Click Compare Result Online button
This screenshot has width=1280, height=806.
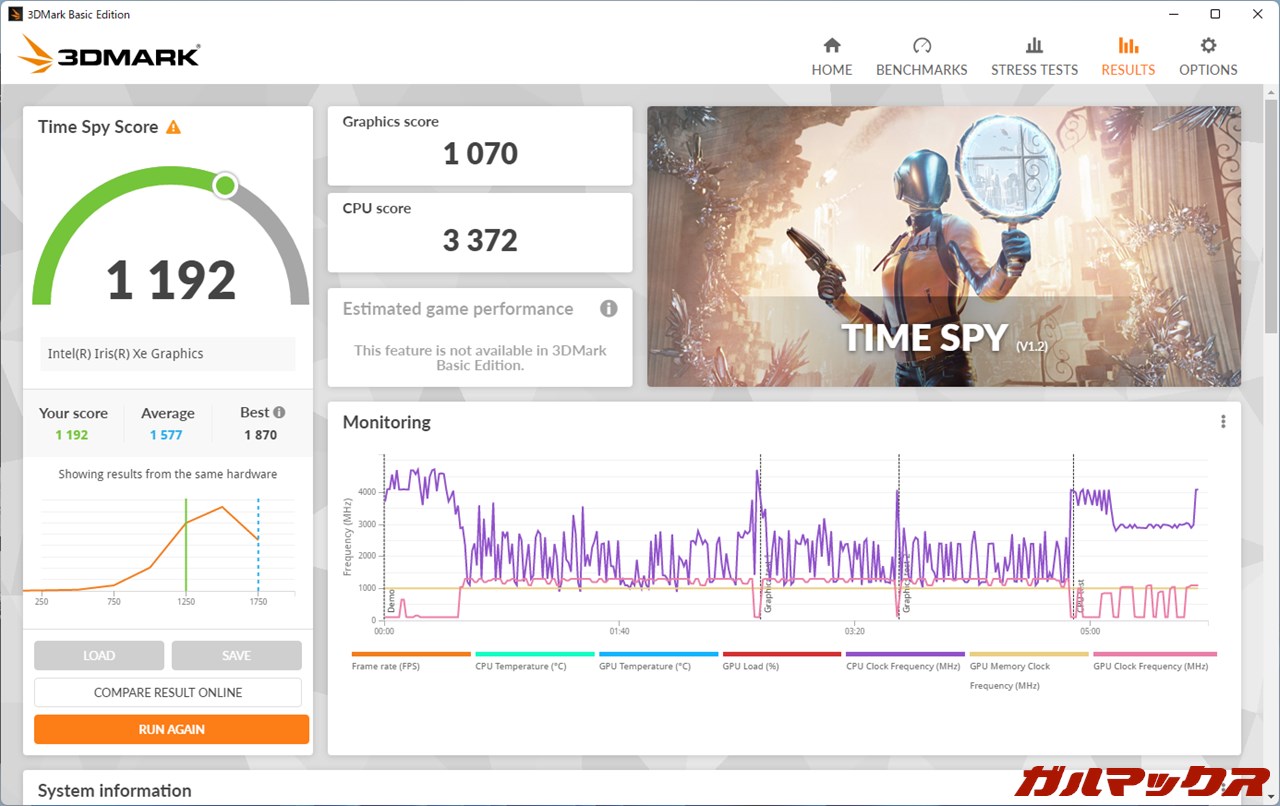pos(168,692)
